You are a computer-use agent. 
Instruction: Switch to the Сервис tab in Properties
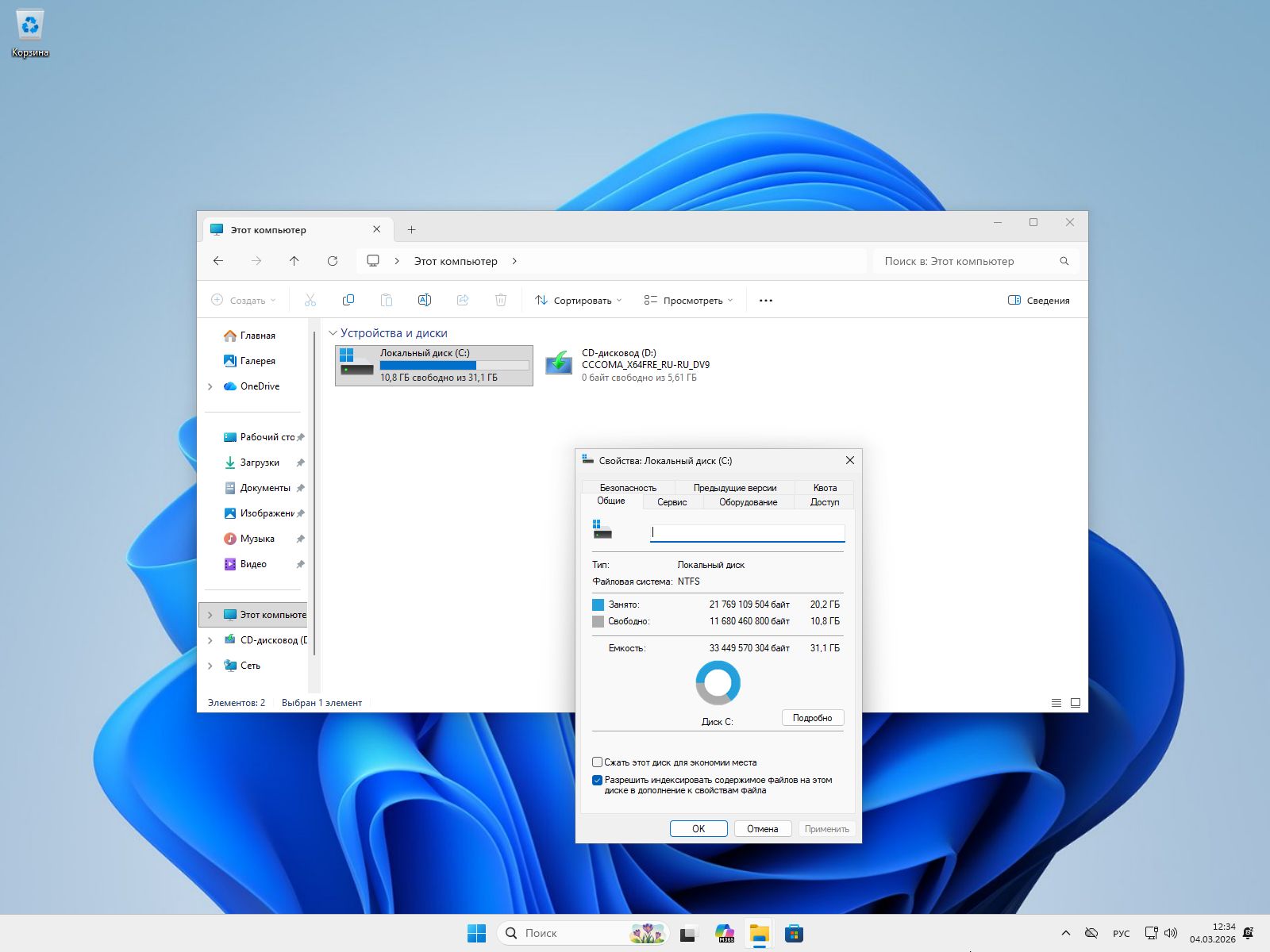click(672, 502)
